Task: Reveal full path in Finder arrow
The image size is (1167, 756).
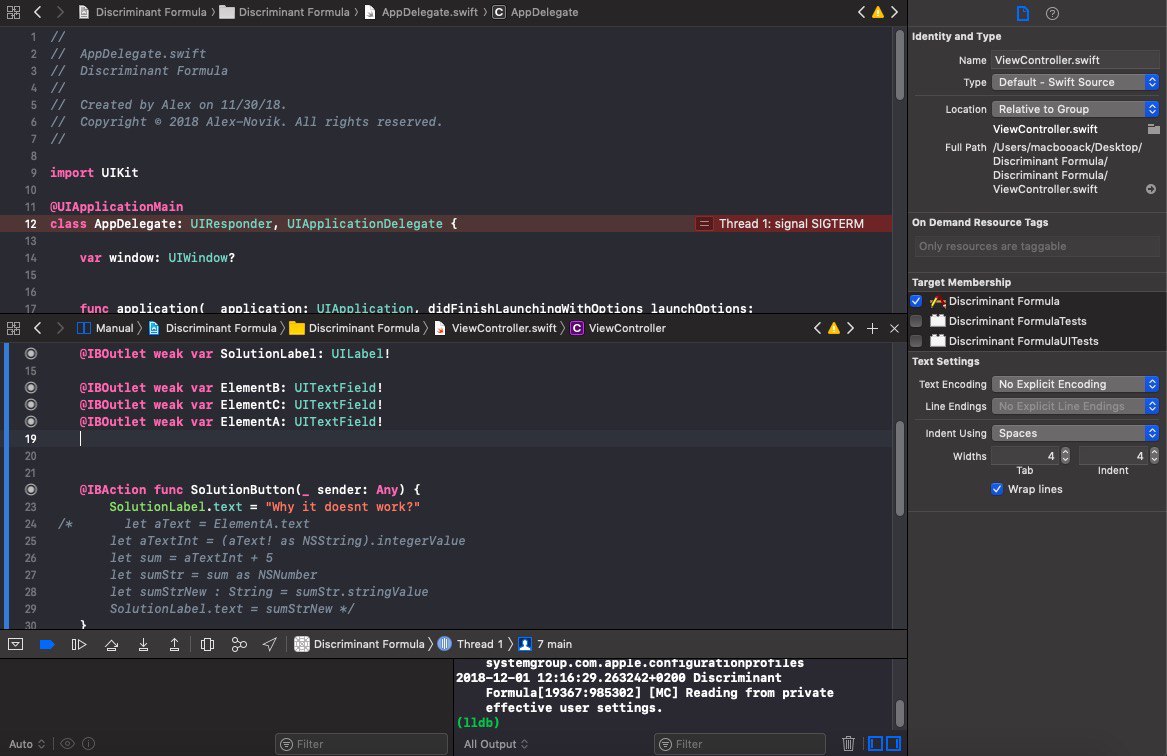Action: point(1151,189)
